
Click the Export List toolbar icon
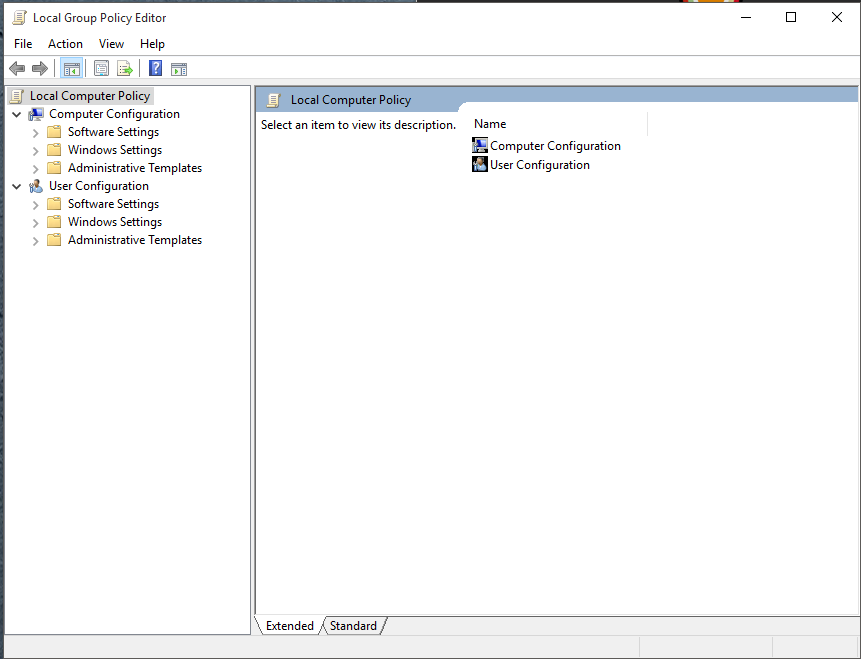[125, 69]
